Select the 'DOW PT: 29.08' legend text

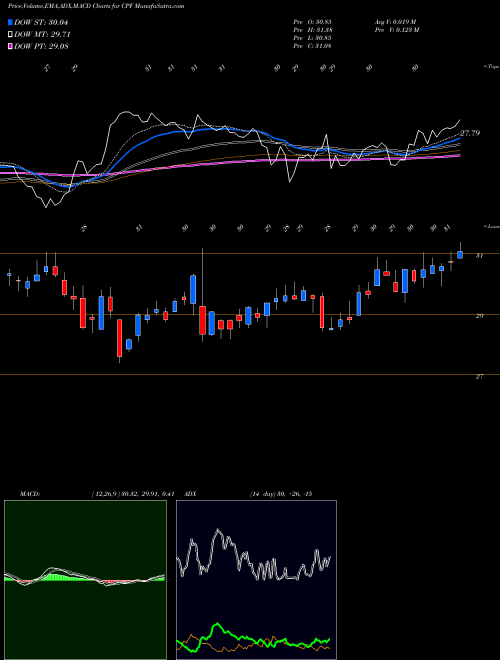41,46
